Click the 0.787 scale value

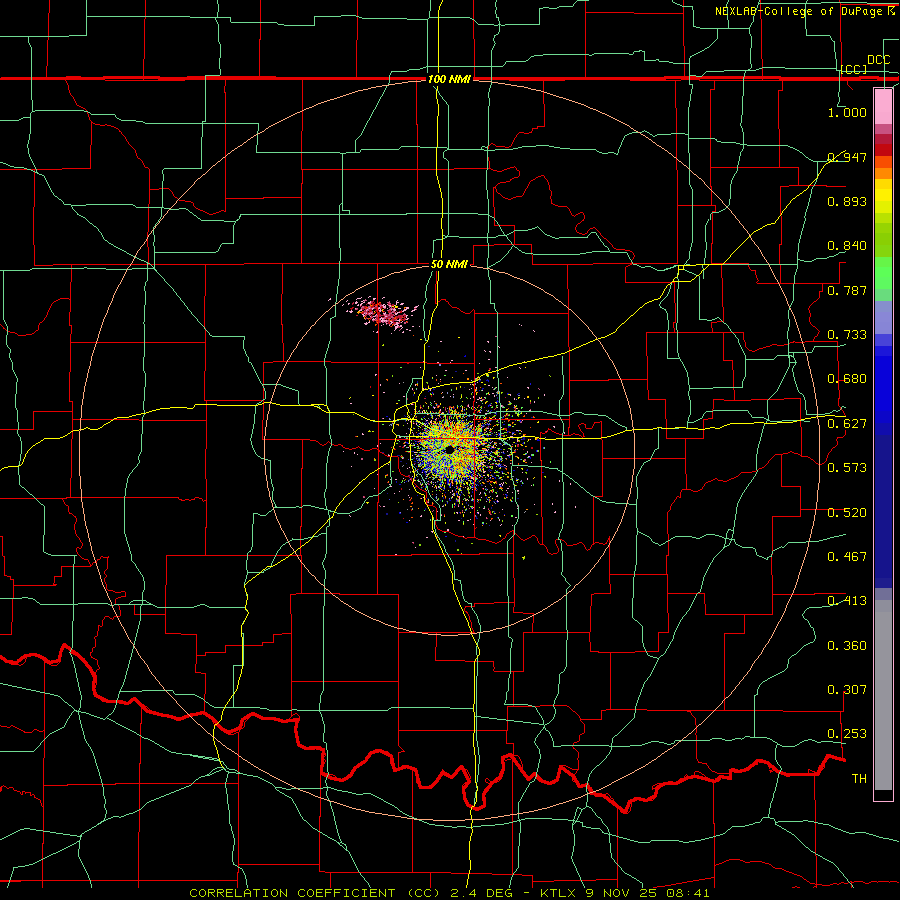click(847, 290)
